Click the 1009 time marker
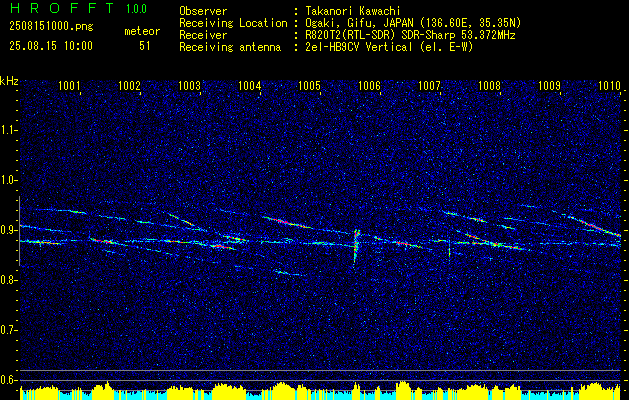This screenshot has width=629, height=400. pos(550,85)
